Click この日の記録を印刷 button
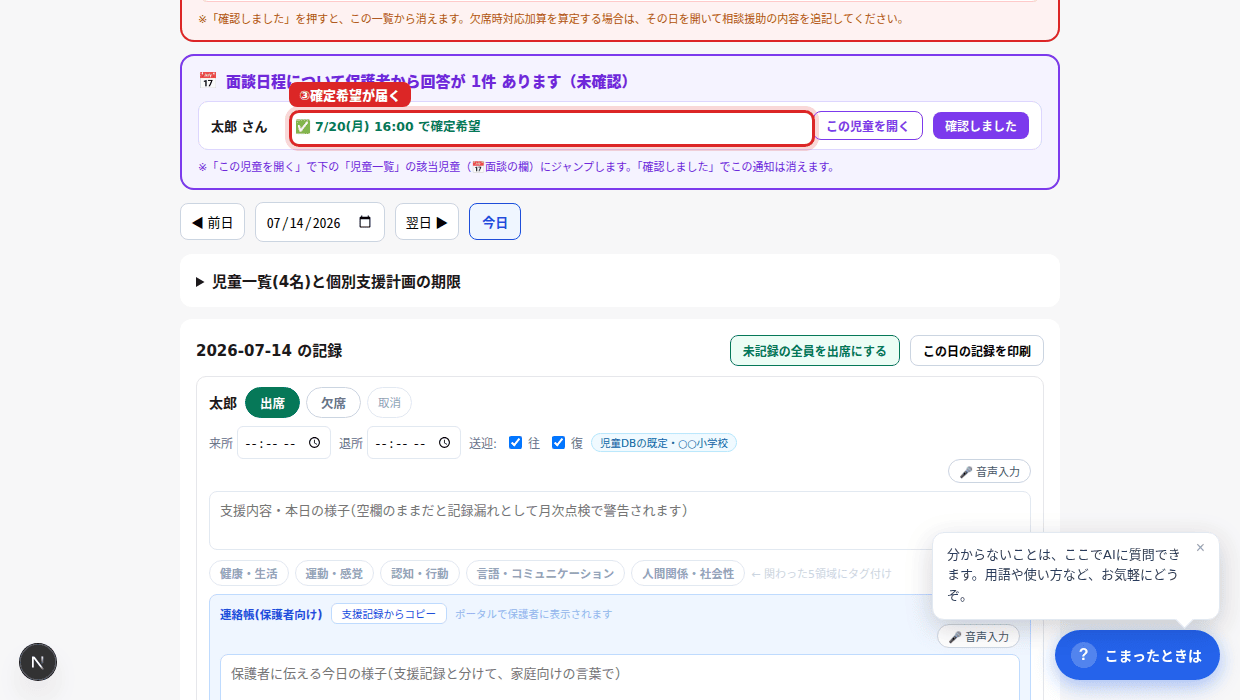The width and height of the screenshot is (1240, 700). click(x=977, y=351)
